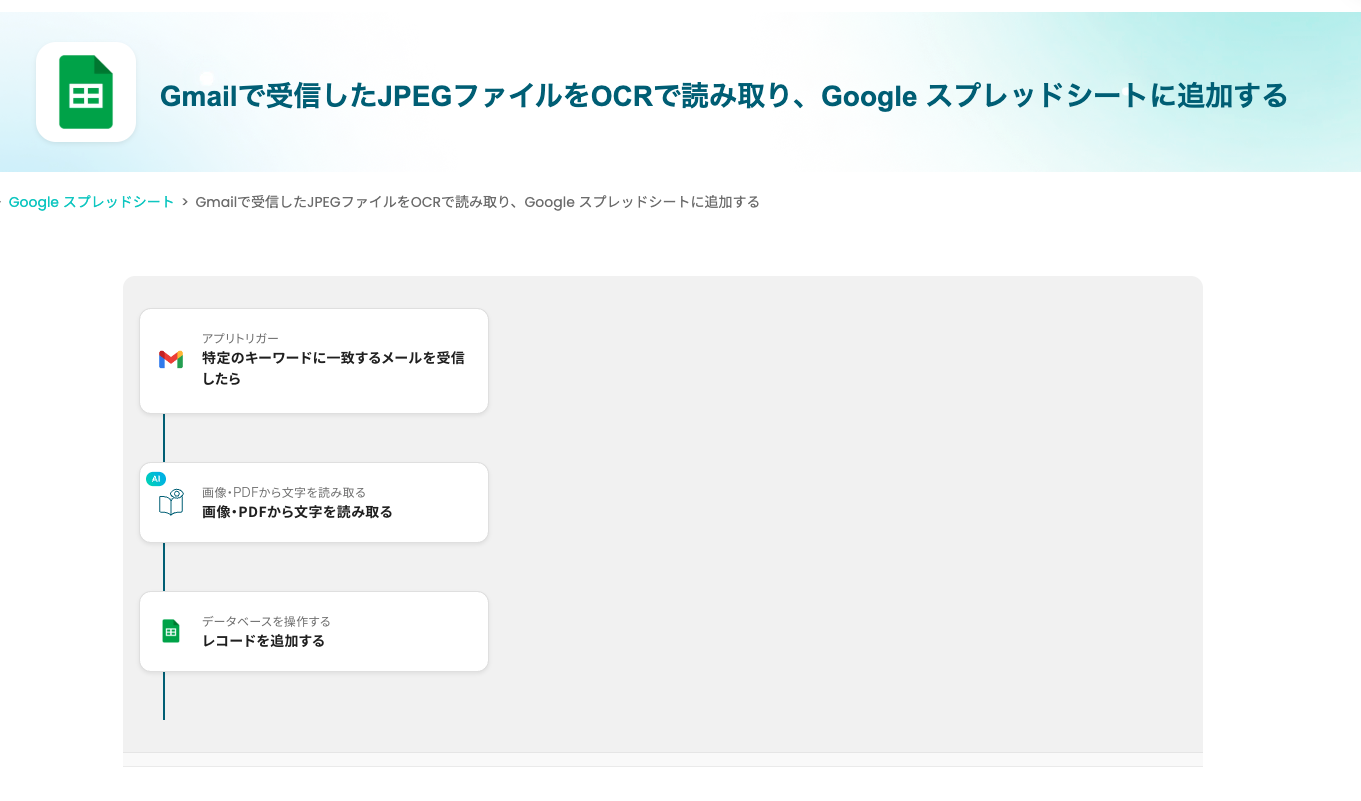Click the main heading Gmailで受信したJPEGファイルをOCRで読み取り

click(x=724, y=96)
